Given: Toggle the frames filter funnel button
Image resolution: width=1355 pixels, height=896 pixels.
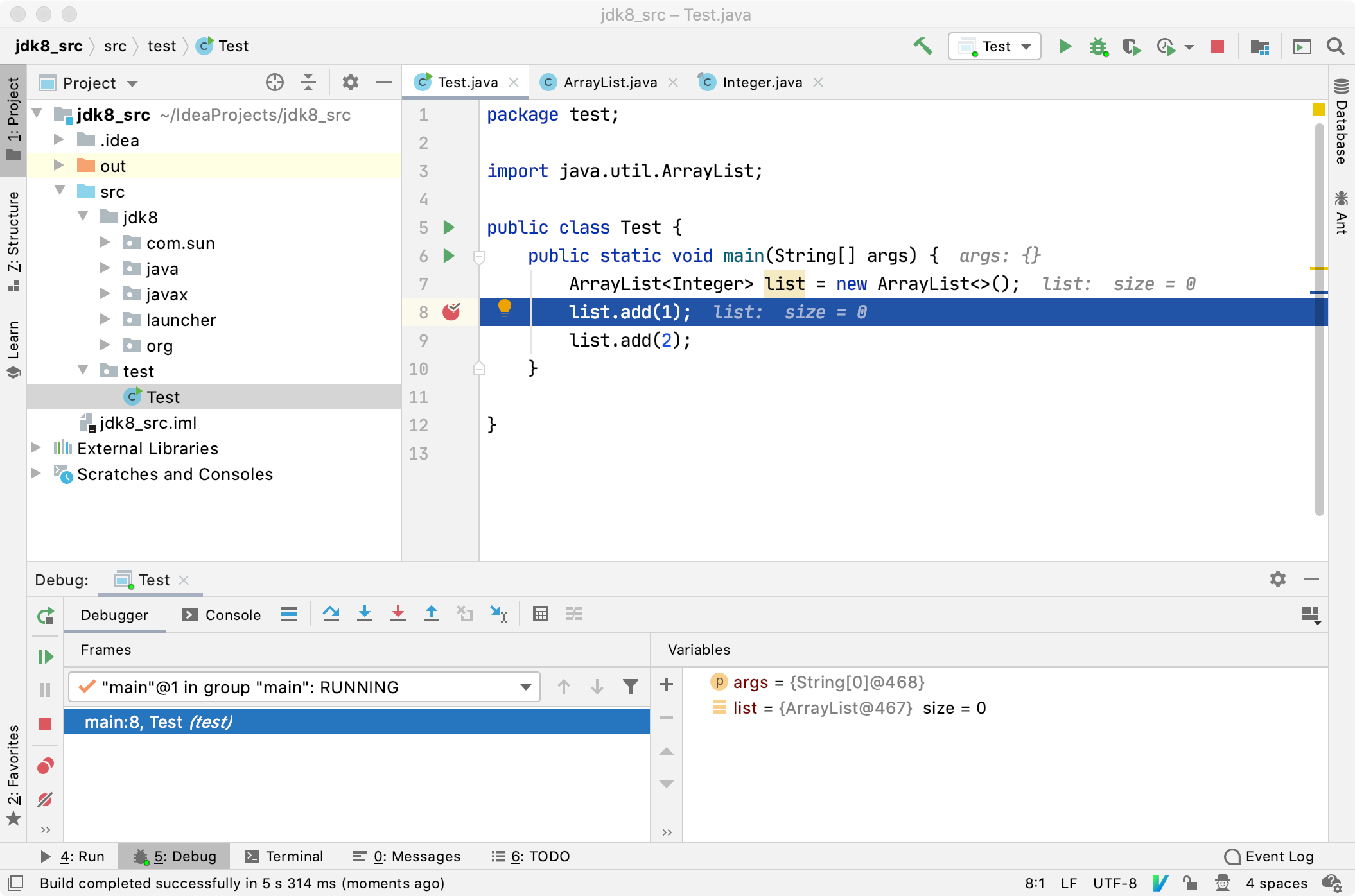Looking at the screenshot, I should click(631, 687).
